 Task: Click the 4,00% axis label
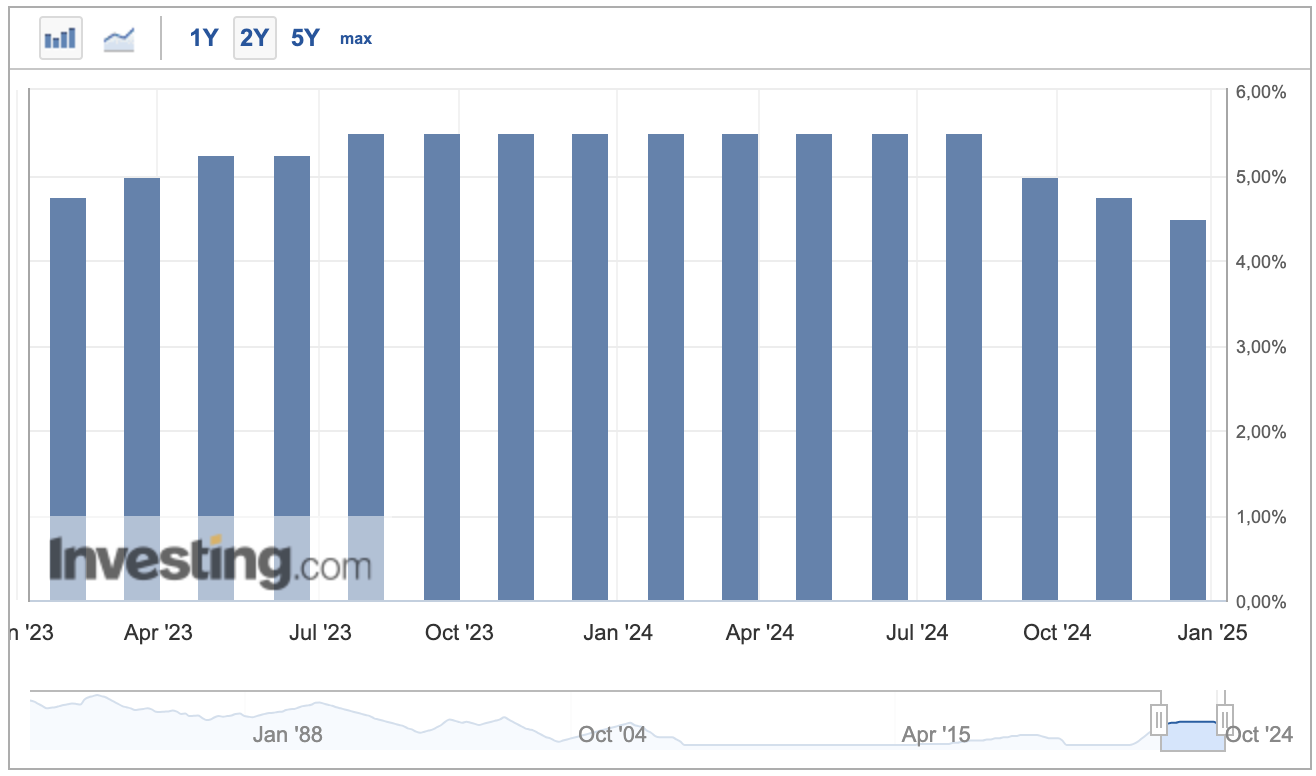[1261, 262]
